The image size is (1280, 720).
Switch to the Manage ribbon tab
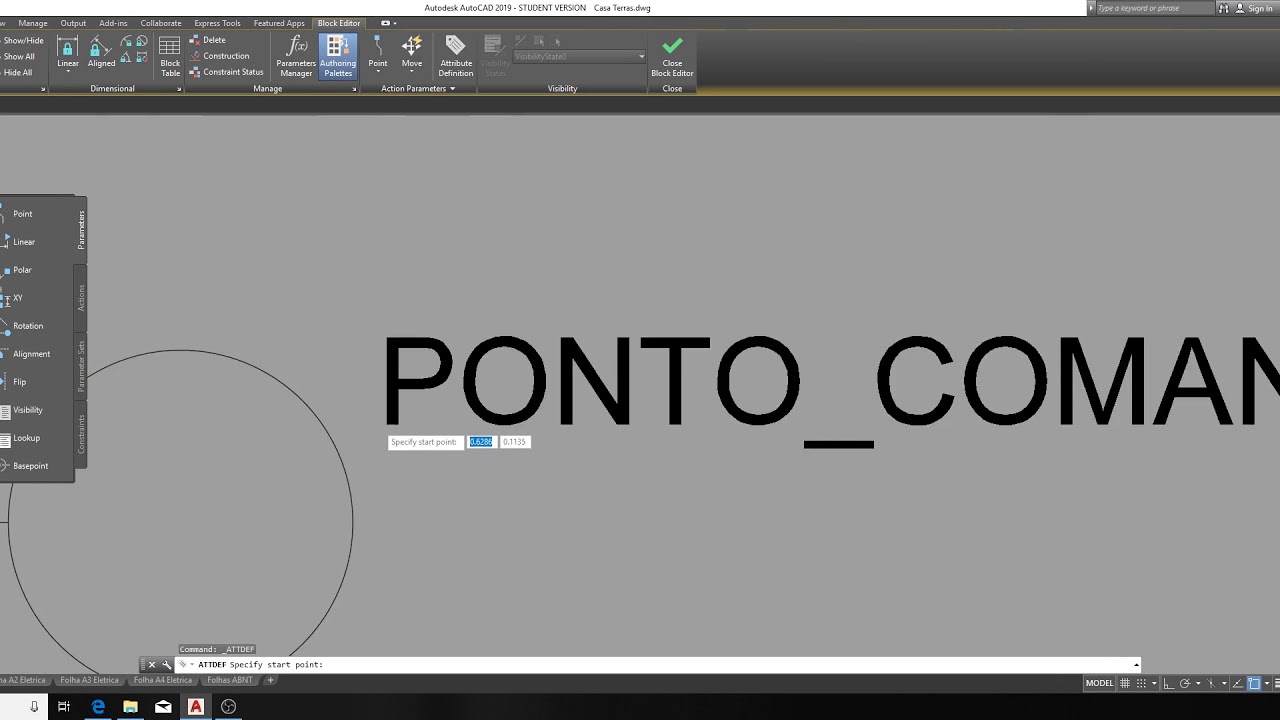pos(33,23)
